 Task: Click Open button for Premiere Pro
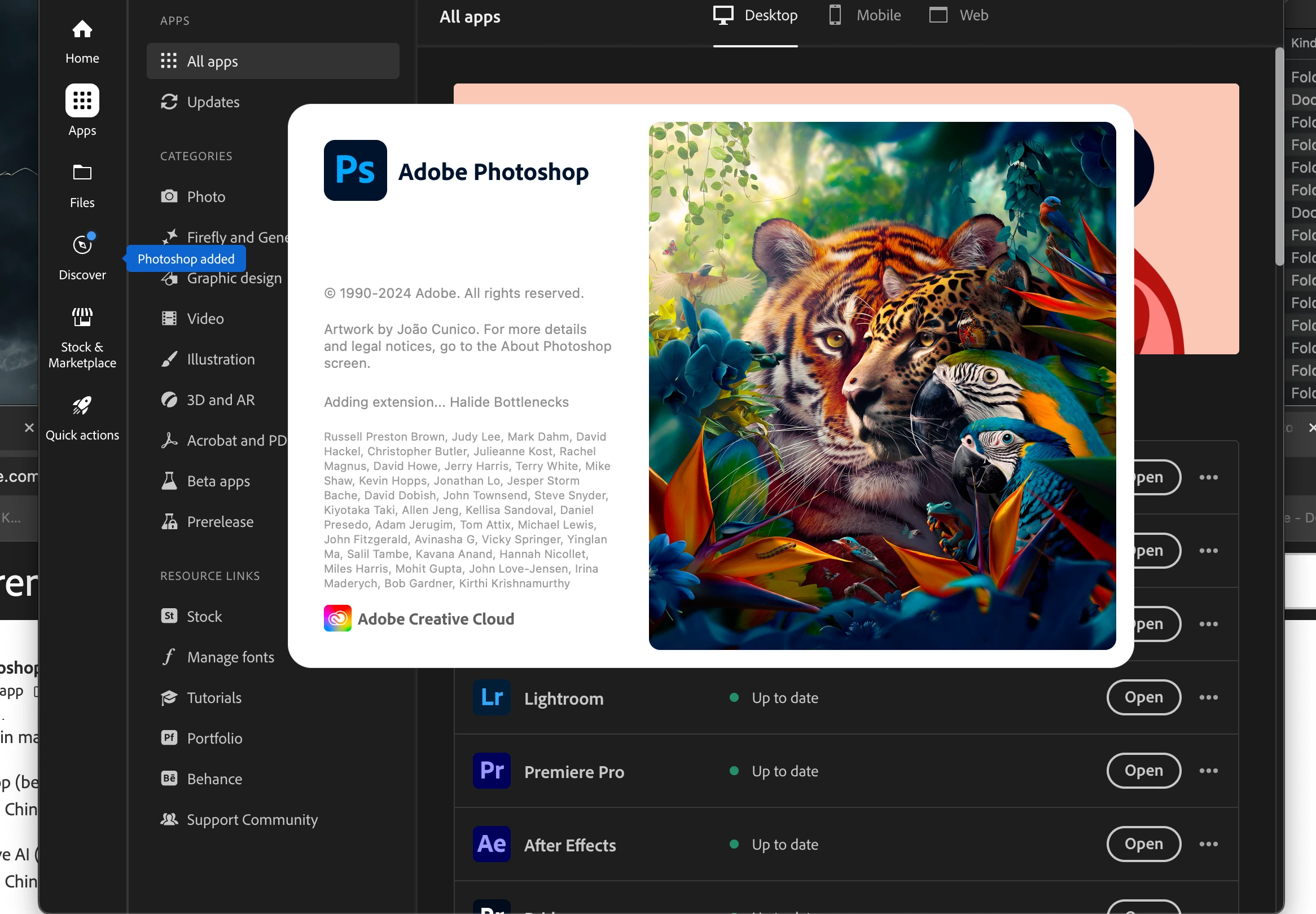pyautogui.click(x=1143, y=771)
